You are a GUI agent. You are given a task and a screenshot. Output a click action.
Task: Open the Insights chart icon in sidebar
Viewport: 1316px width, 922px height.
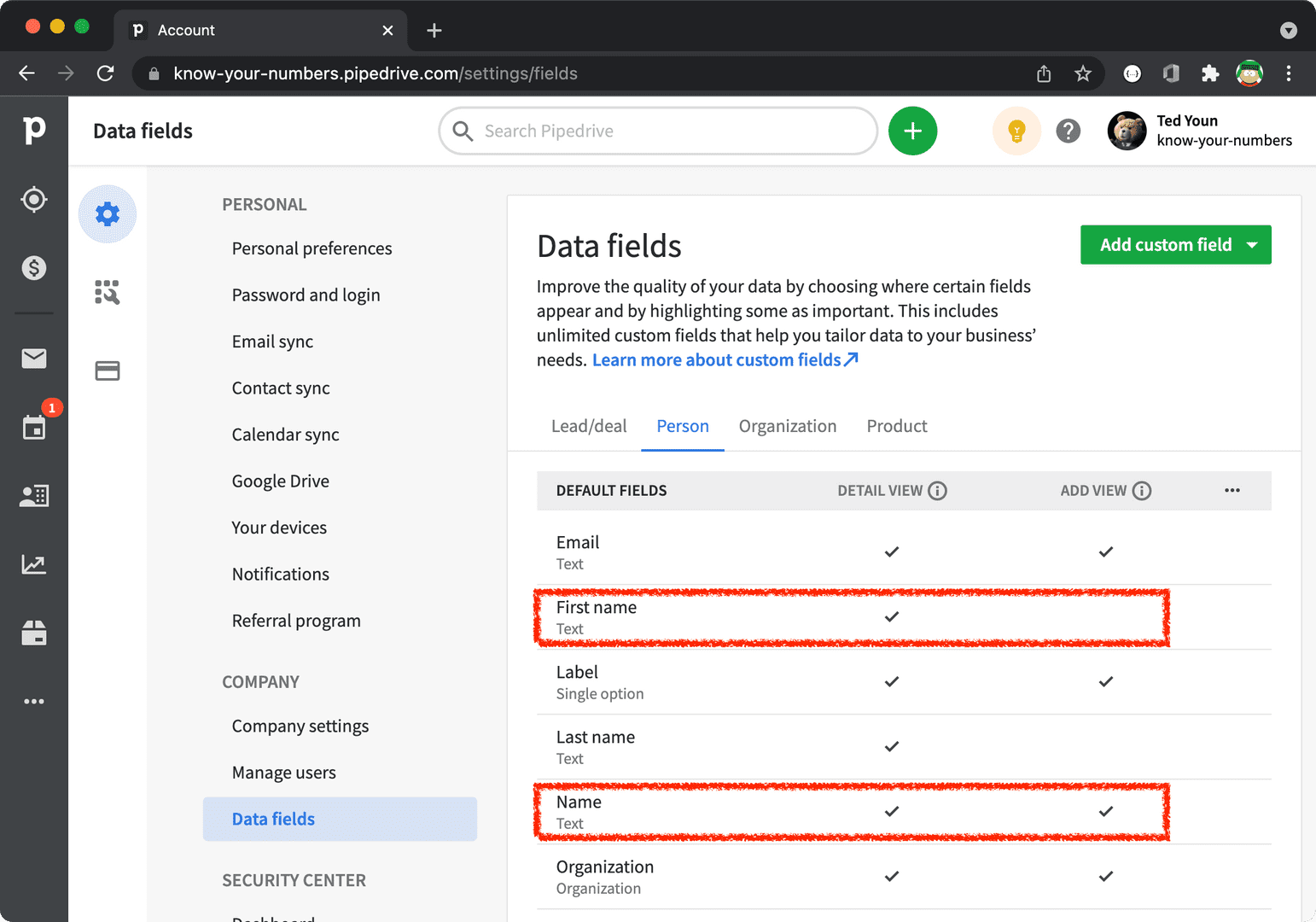click(34, 564)
